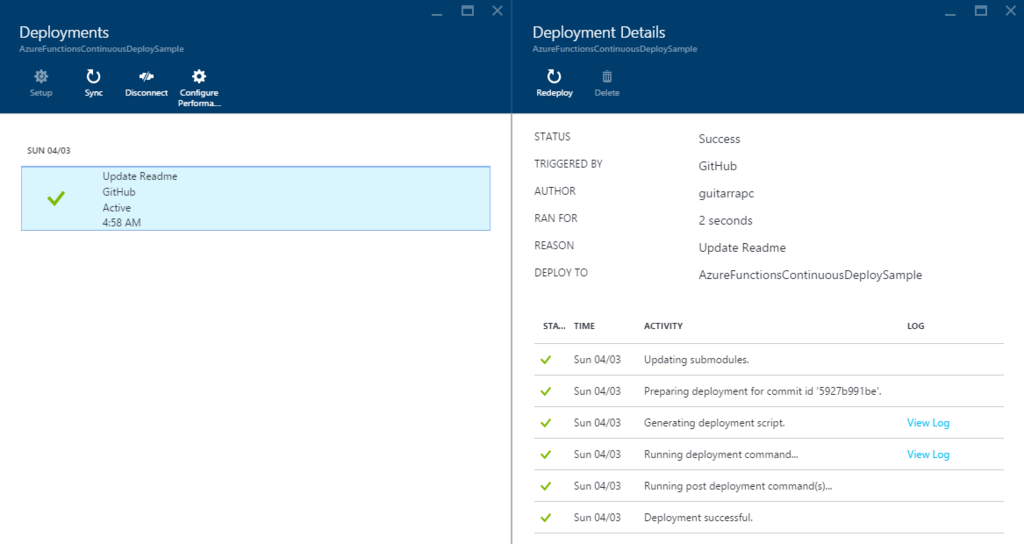This screenshot has height=544, width=1024.
Task: Maximize the Deployment Details blade
Action: point(980,11)
